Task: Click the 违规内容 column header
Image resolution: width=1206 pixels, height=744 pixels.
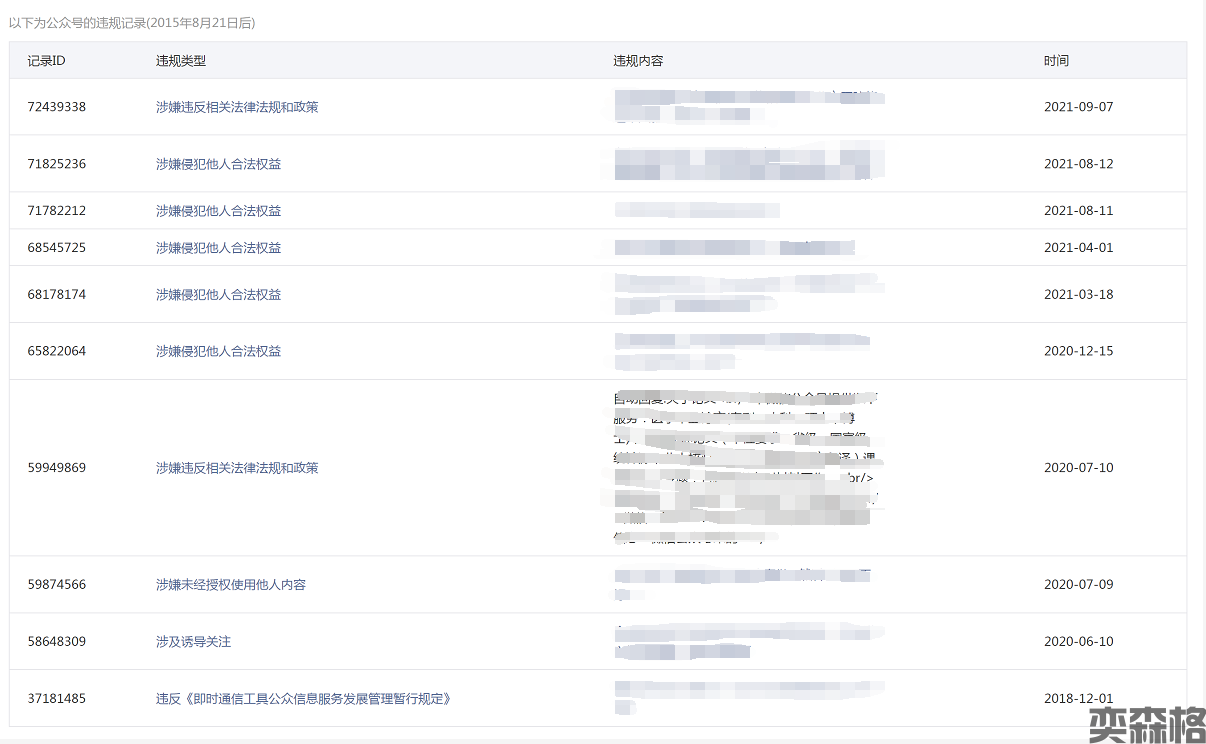Action: (638, 61)
